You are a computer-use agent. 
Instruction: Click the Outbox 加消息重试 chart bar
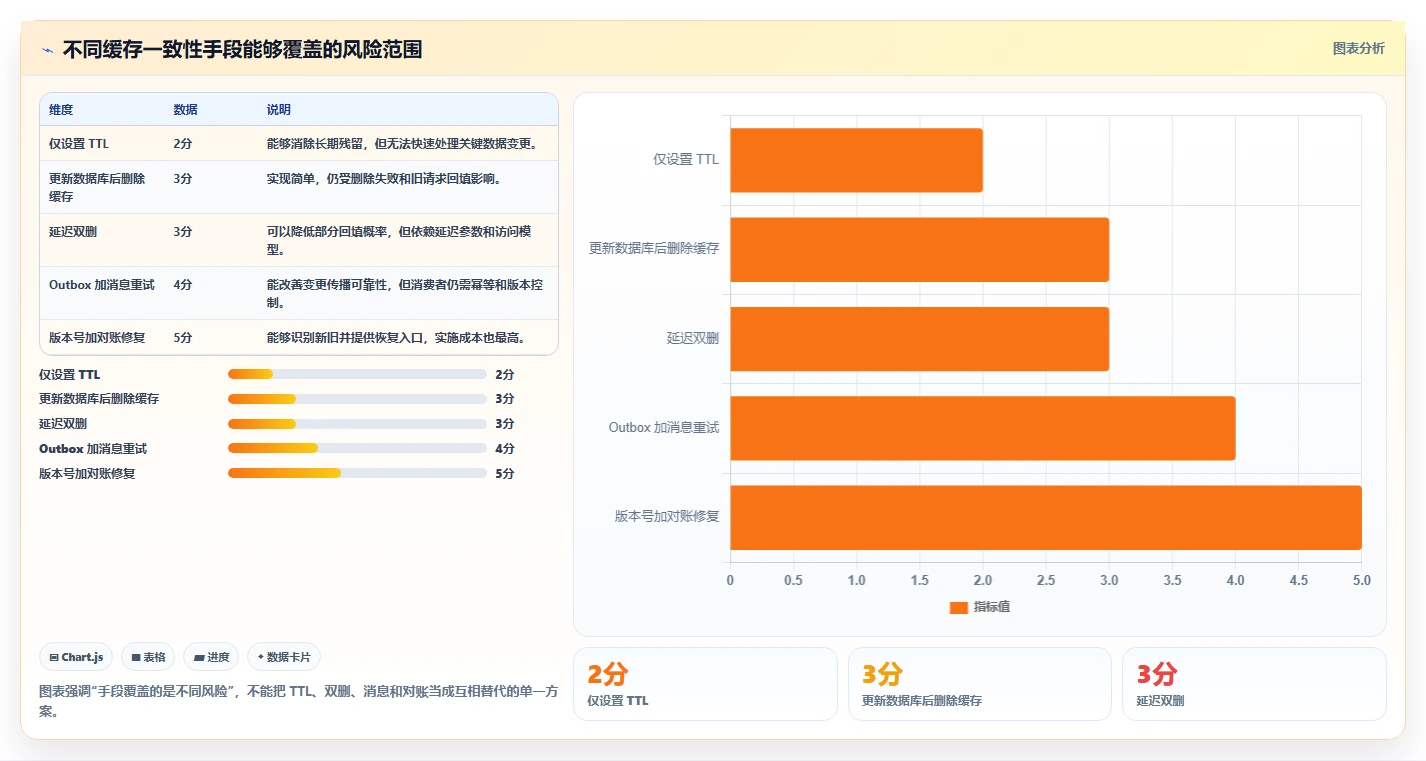point(982,428)
